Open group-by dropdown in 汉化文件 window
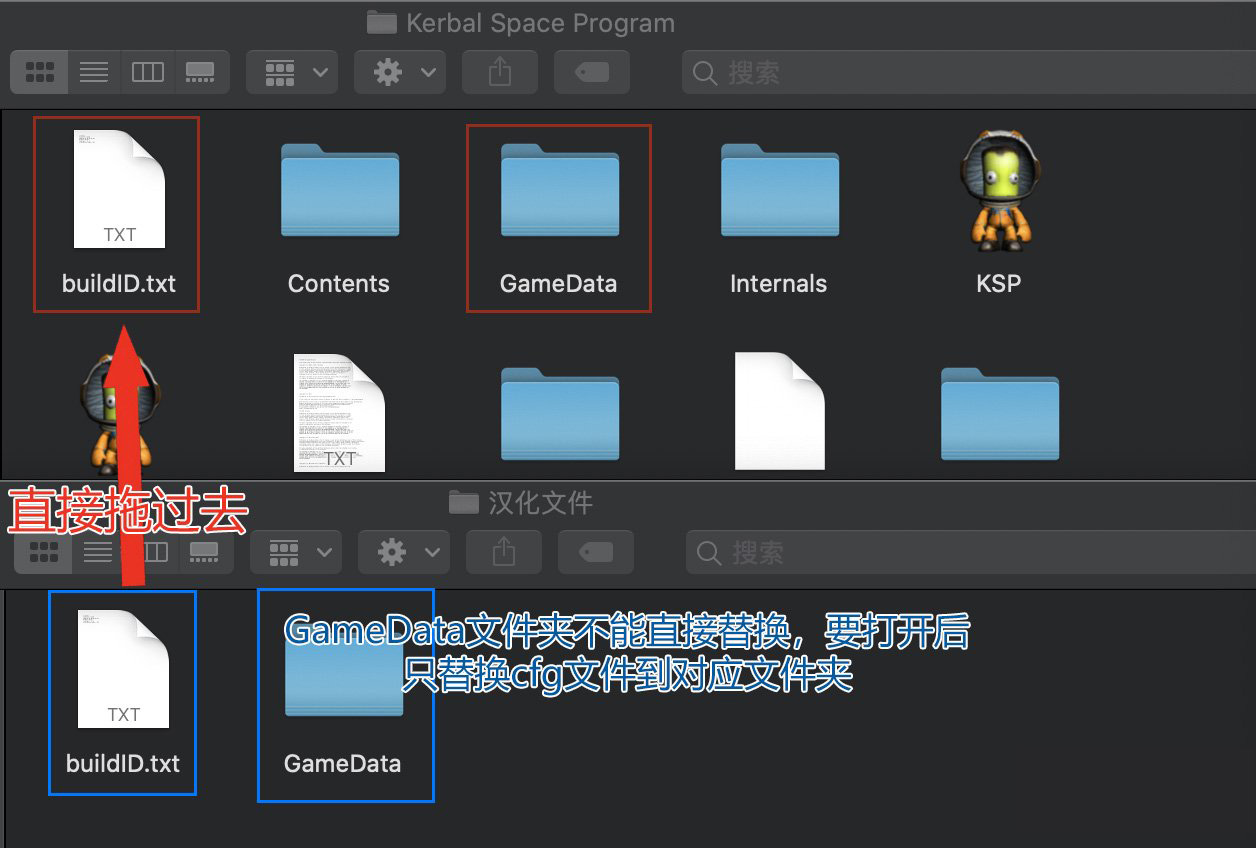Image resolution: width=1256 pixels, height=848 pixels. click(x=296, y=552)
